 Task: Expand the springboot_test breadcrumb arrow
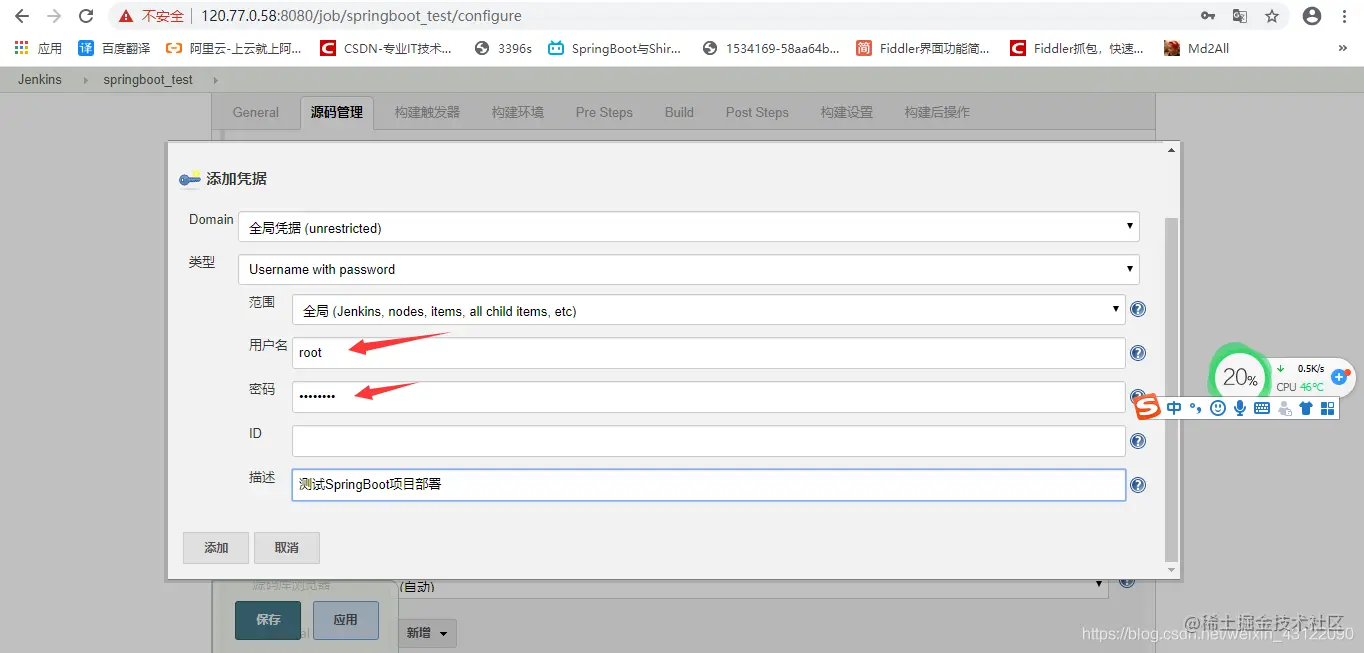pos(214,80)
